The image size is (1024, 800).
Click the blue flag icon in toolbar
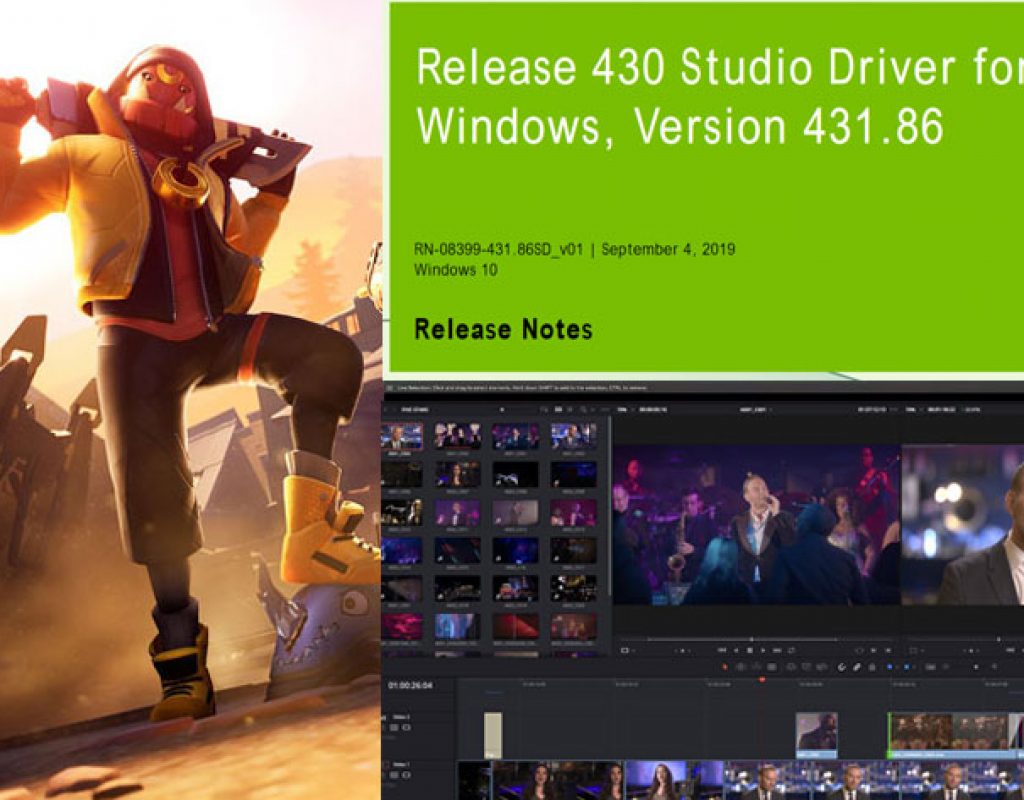(x=889, y=667)
